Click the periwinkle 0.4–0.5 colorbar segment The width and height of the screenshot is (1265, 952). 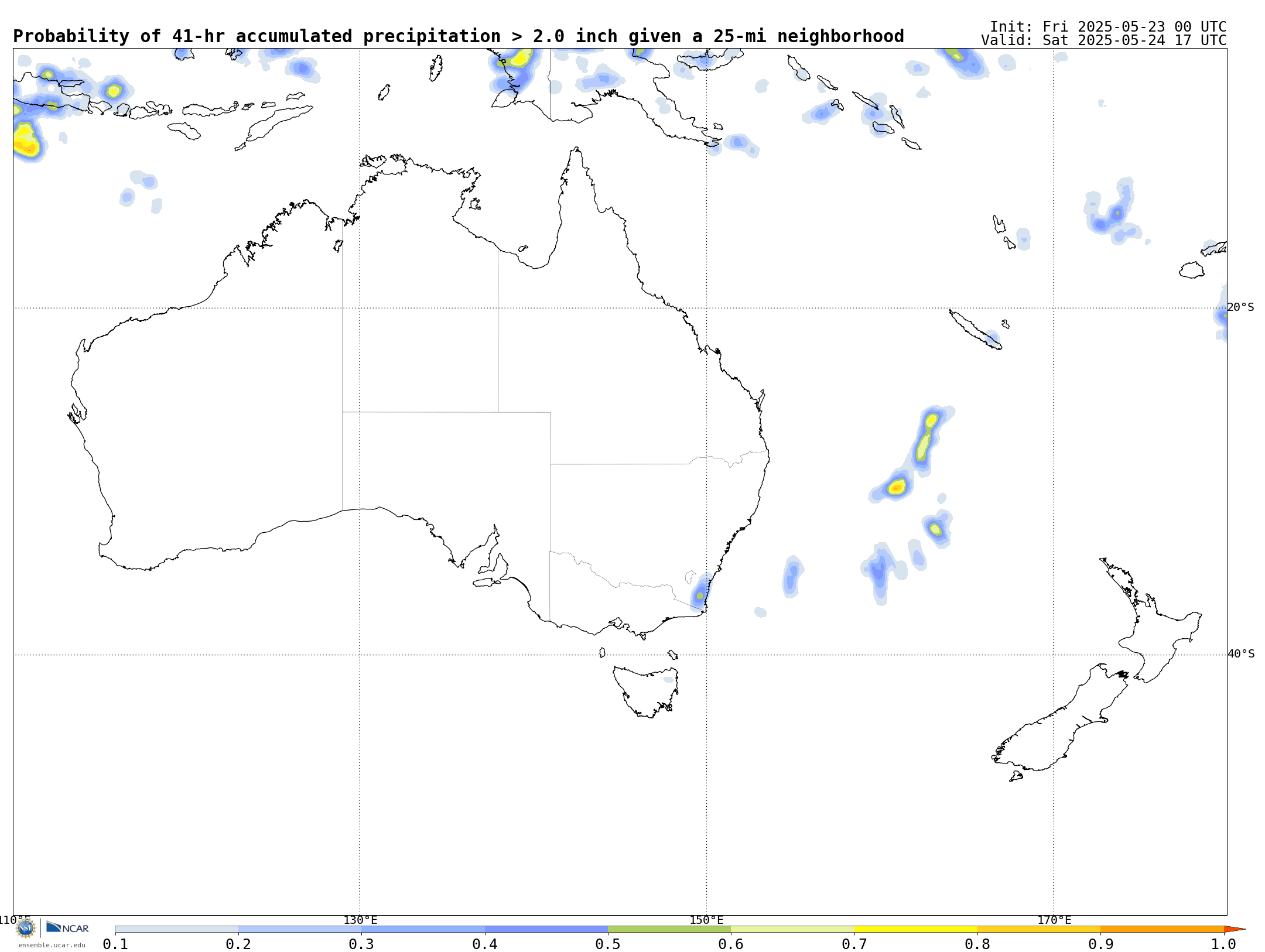pyautogui.click(x=546, y=929)
